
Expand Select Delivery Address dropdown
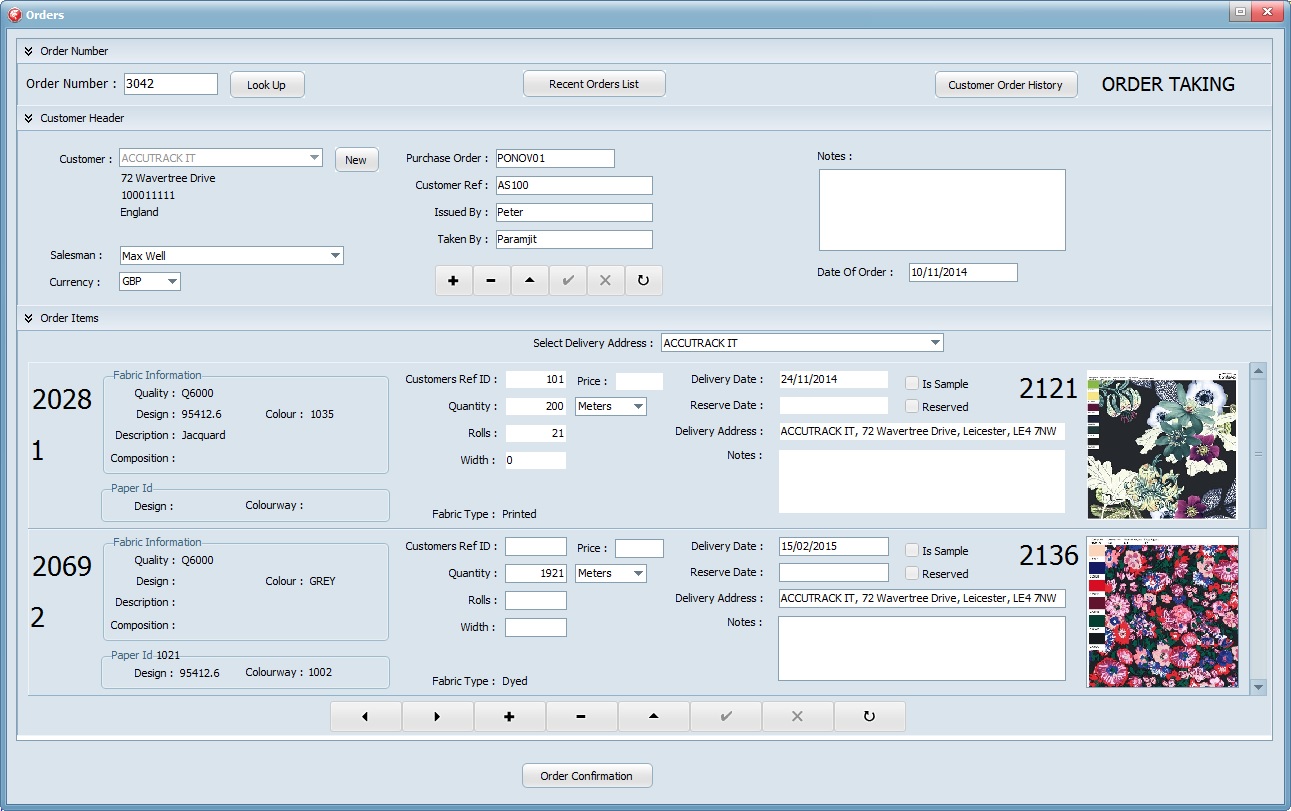[x=934, y=343]
